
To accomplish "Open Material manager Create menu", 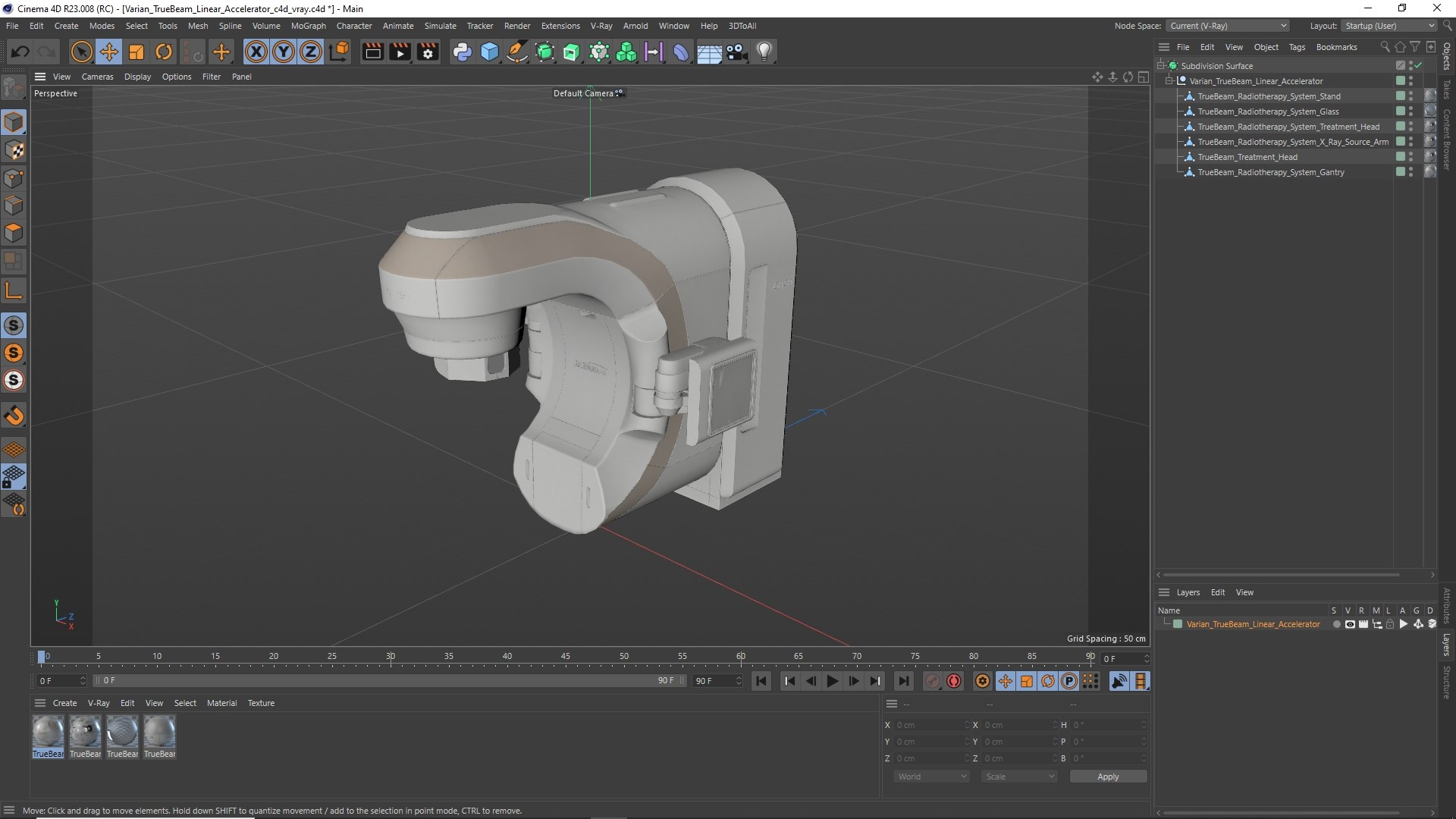I will [64, 703].
